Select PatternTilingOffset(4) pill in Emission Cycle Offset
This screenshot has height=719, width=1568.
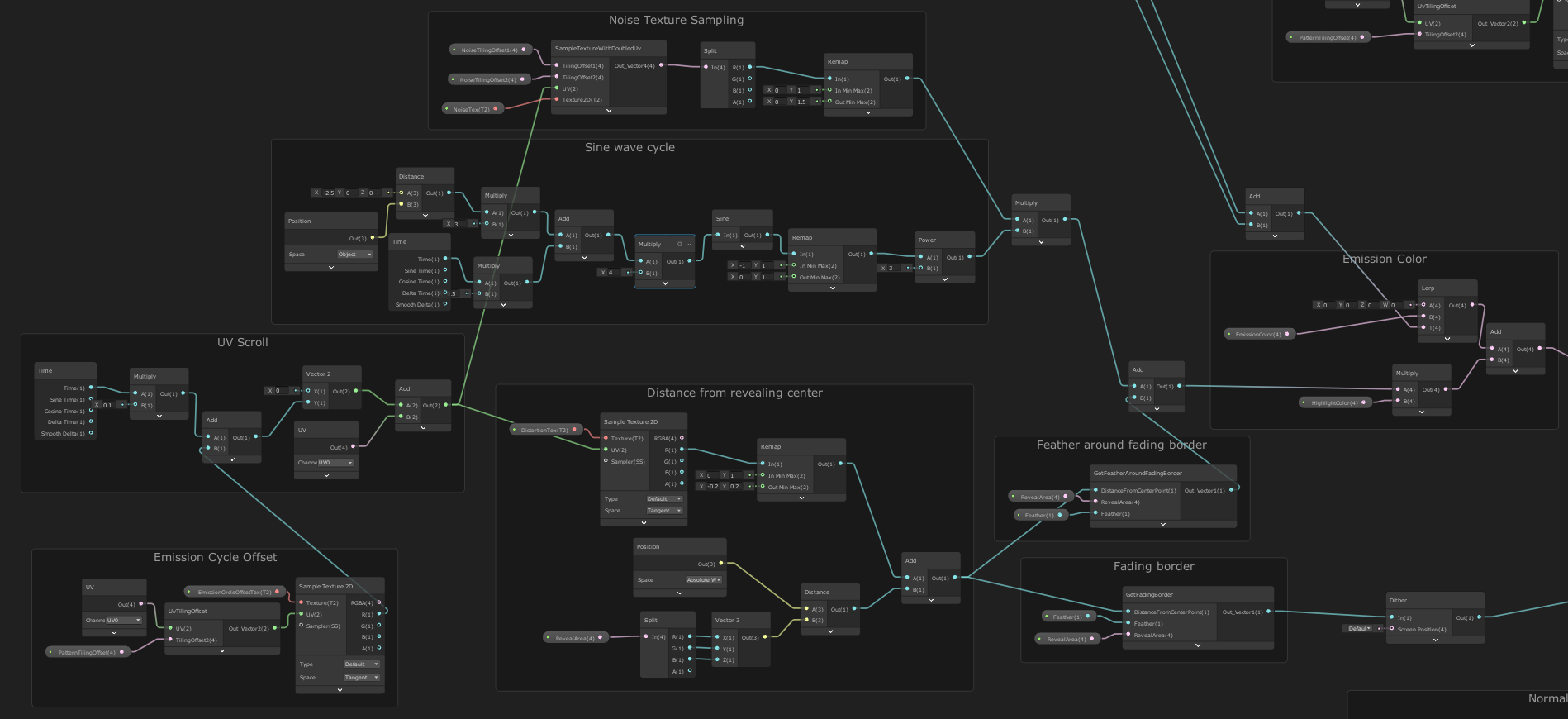(88, 652)
